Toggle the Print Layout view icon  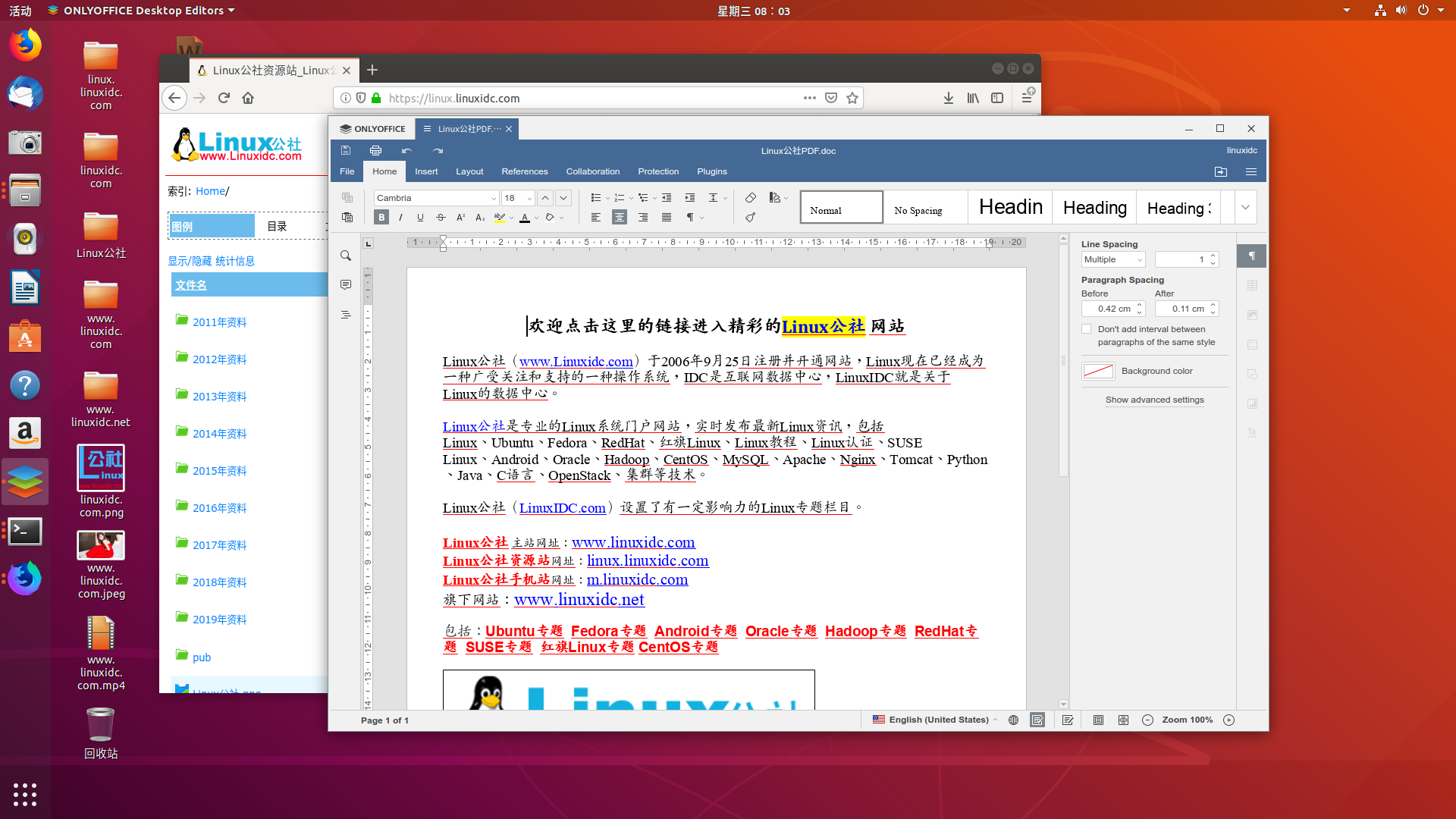pos(1097,720)
